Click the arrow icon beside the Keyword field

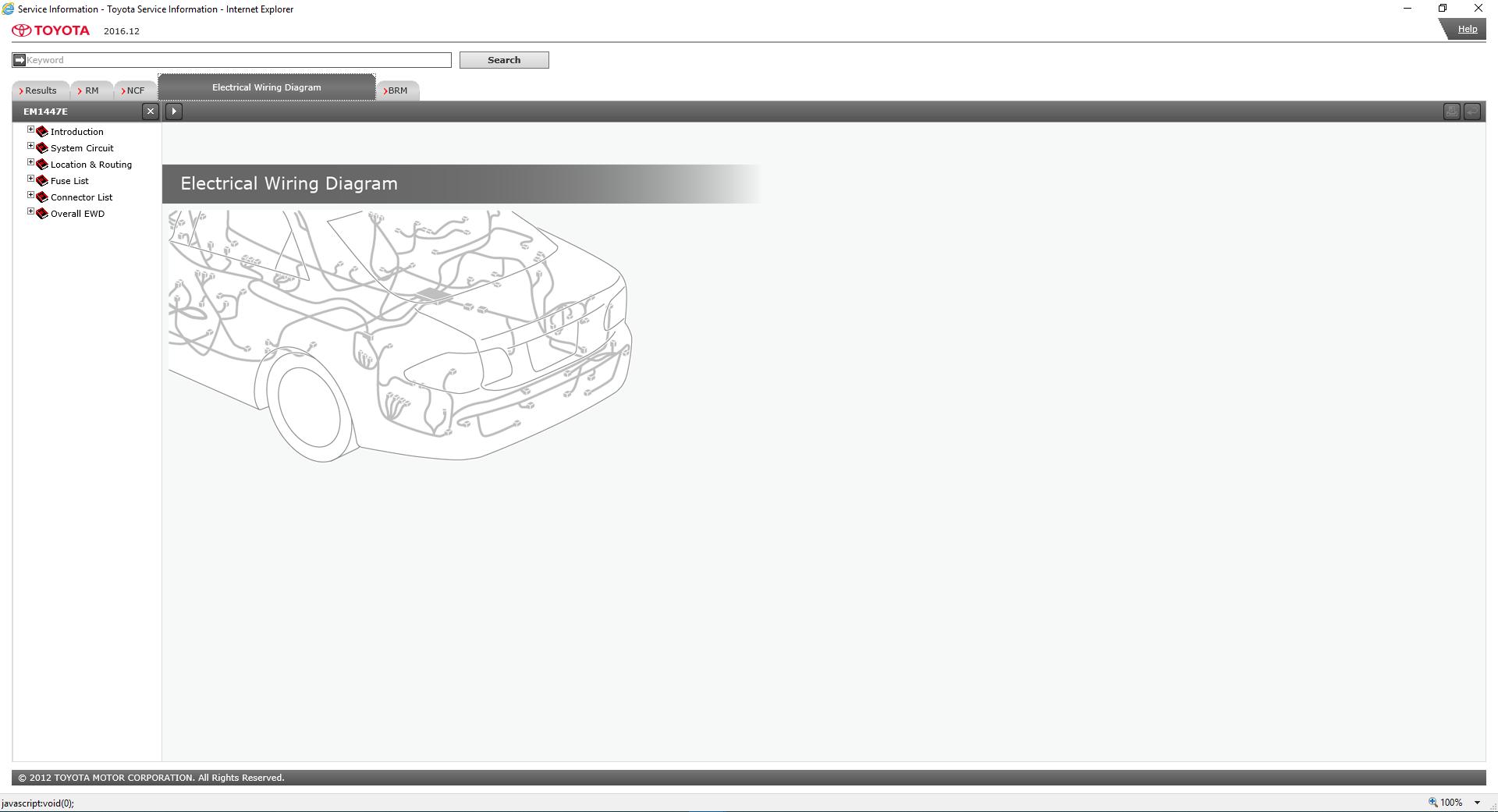[20, 60]
